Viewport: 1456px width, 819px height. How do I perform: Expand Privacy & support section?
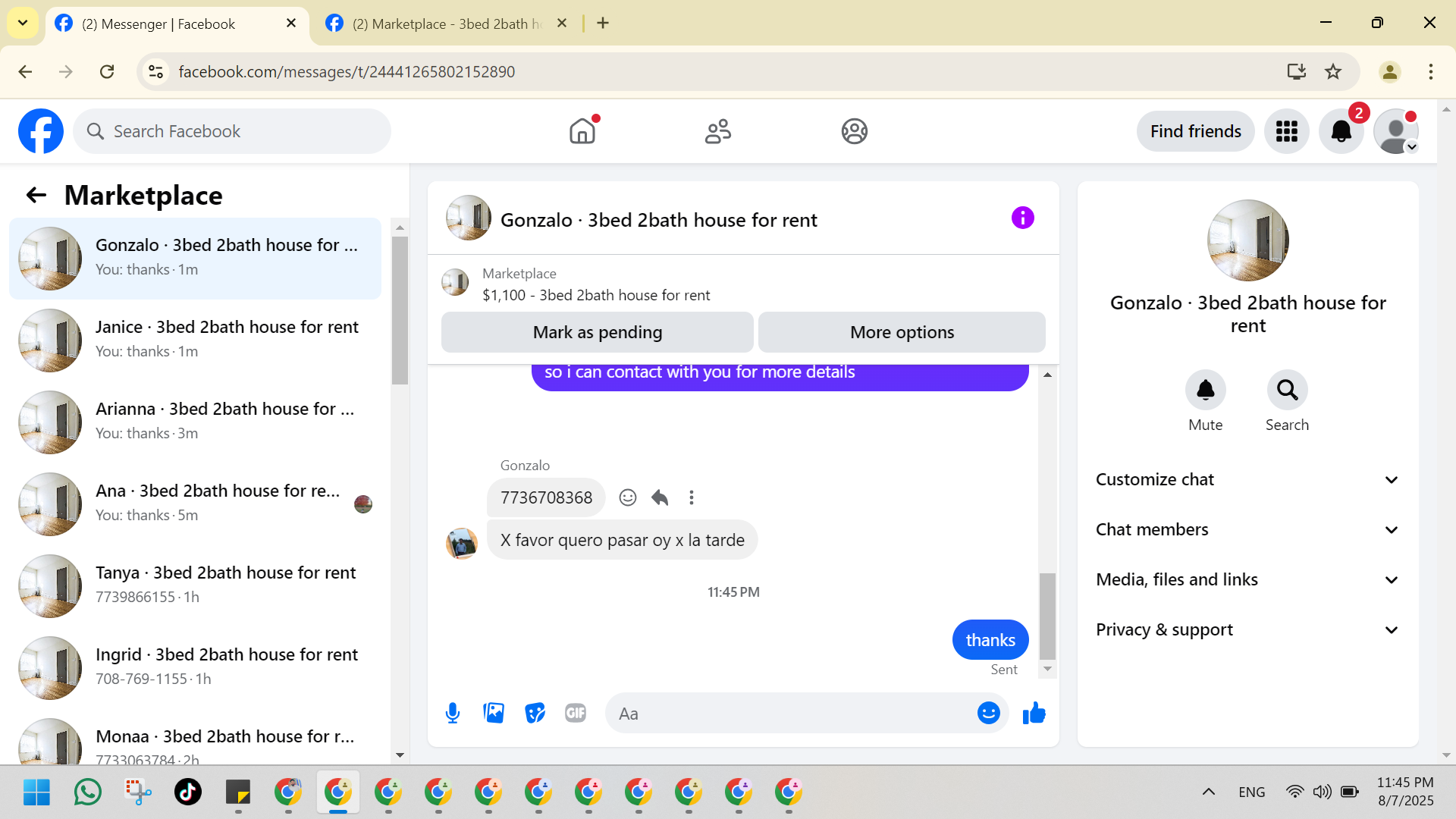[1247, 629]
